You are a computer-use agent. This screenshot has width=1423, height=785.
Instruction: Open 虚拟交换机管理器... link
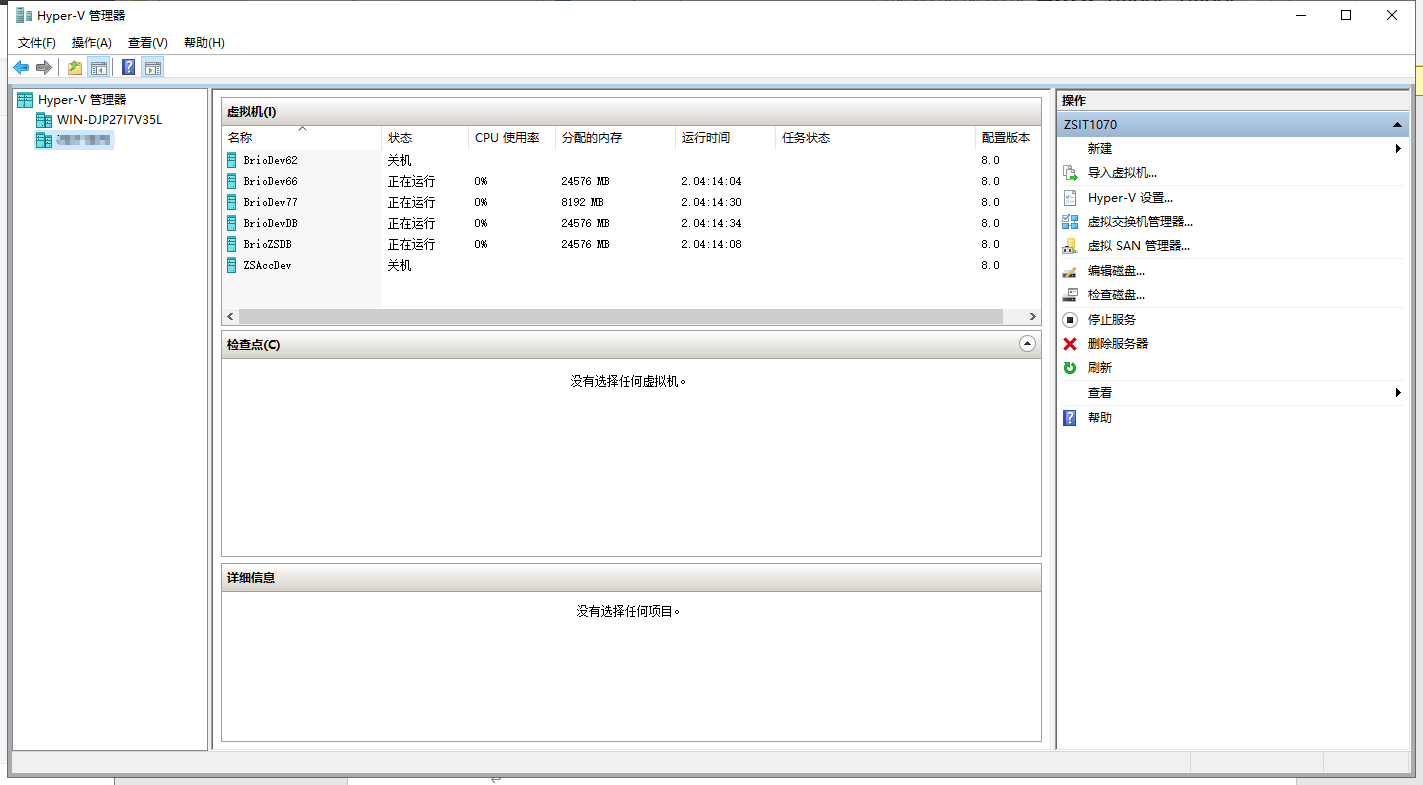(1140, 222)
